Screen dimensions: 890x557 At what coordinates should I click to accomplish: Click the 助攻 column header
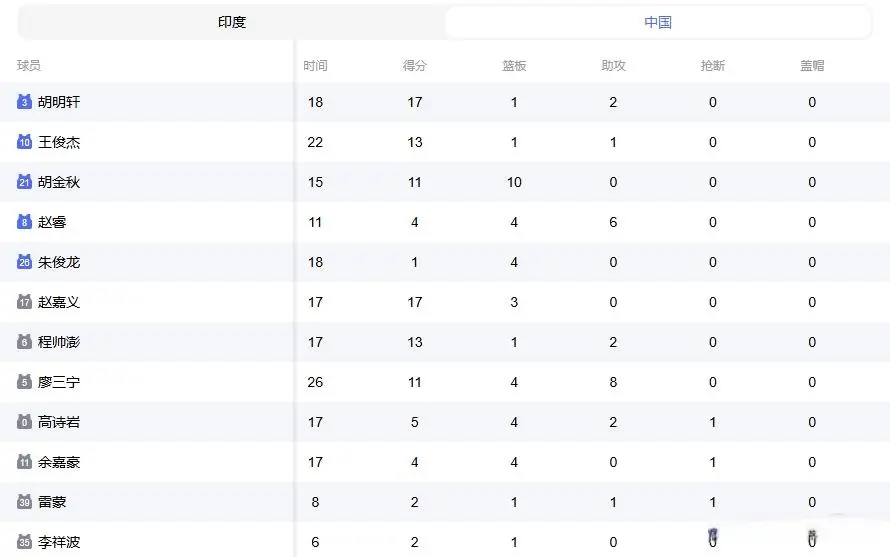point(613,66)
